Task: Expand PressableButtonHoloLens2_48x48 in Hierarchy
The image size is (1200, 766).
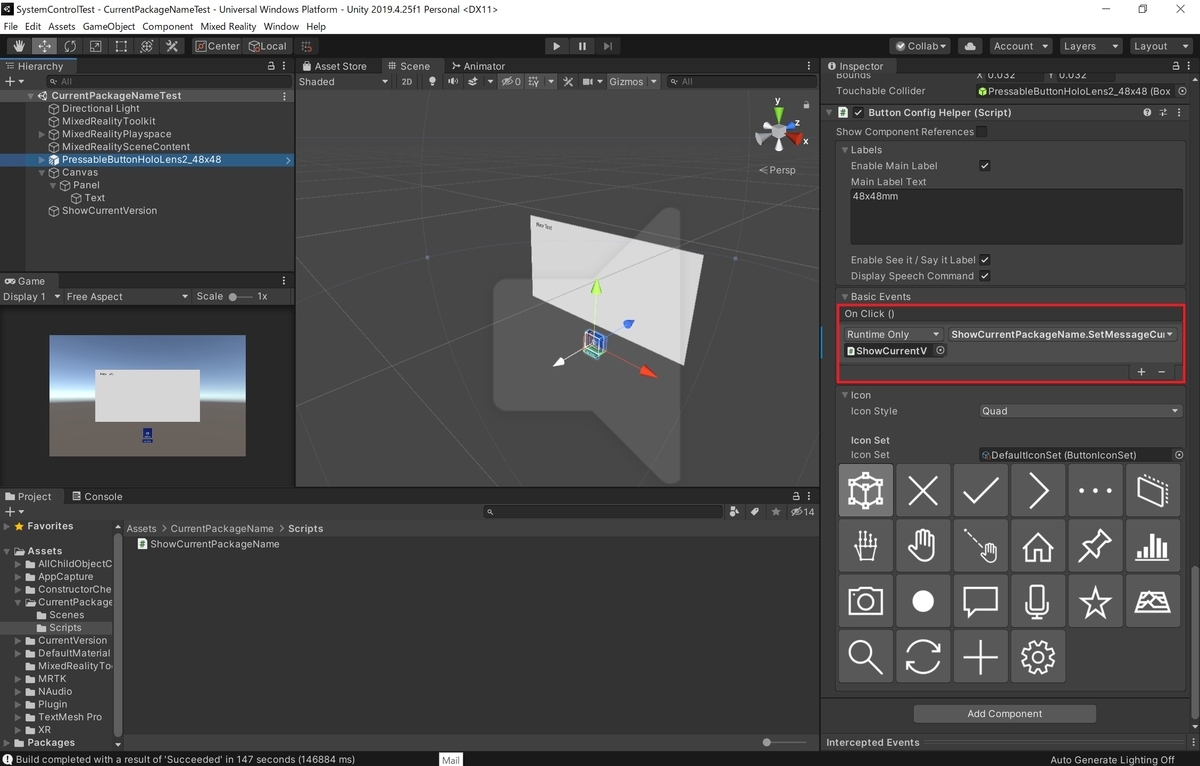Action: coord(42,160)
